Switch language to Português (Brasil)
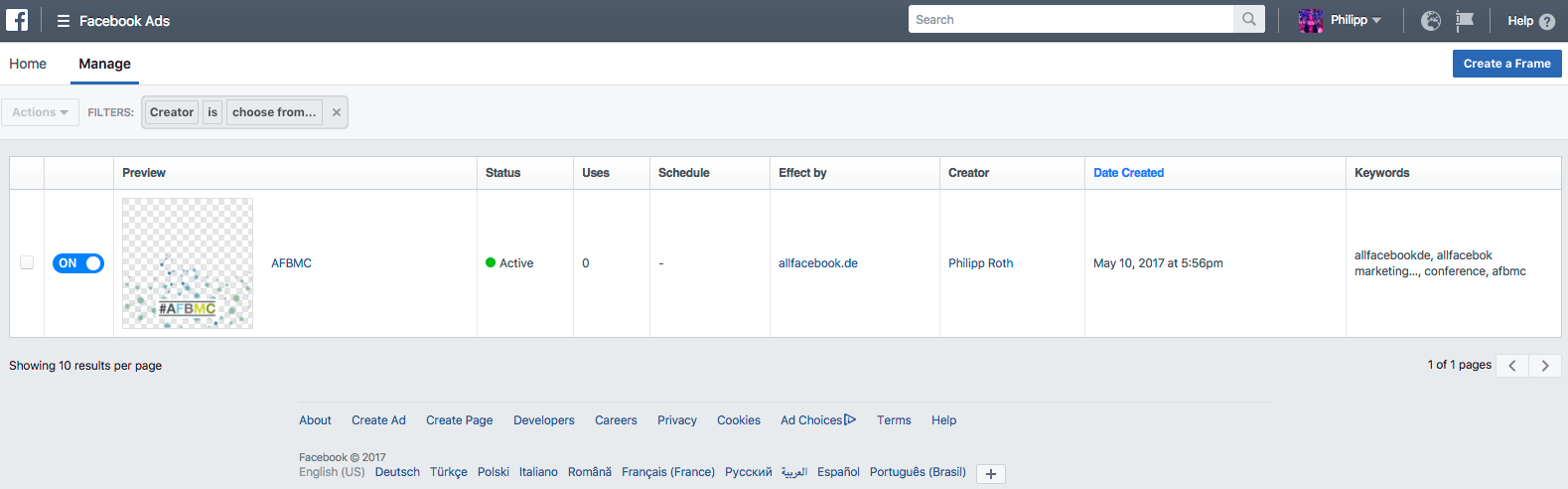Image resolution: width=1568 pixels, height=489 pixels. pyautogui.click(x=918, y=472)
